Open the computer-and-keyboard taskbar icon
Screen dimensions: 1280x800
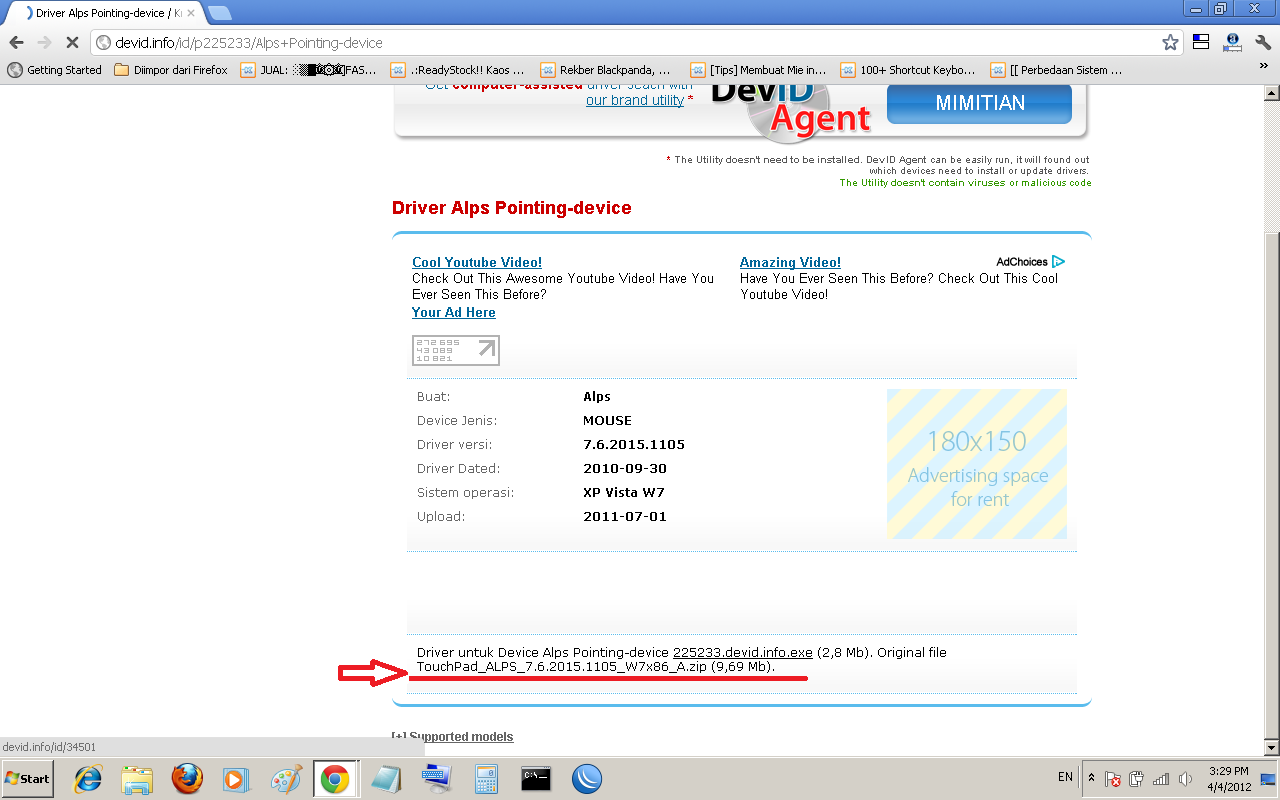click(436, 778)
